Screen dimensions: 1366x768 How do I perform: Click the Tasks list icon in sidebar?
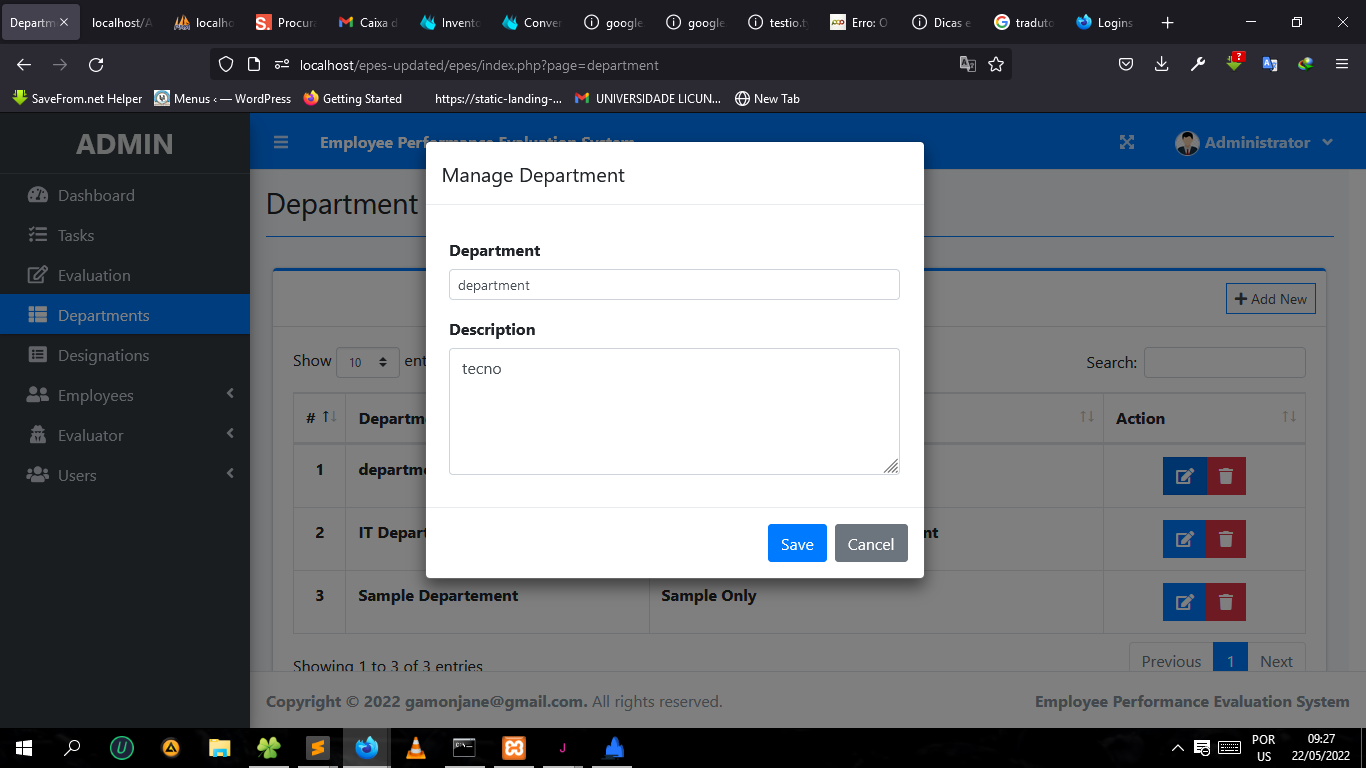(38, 235)
